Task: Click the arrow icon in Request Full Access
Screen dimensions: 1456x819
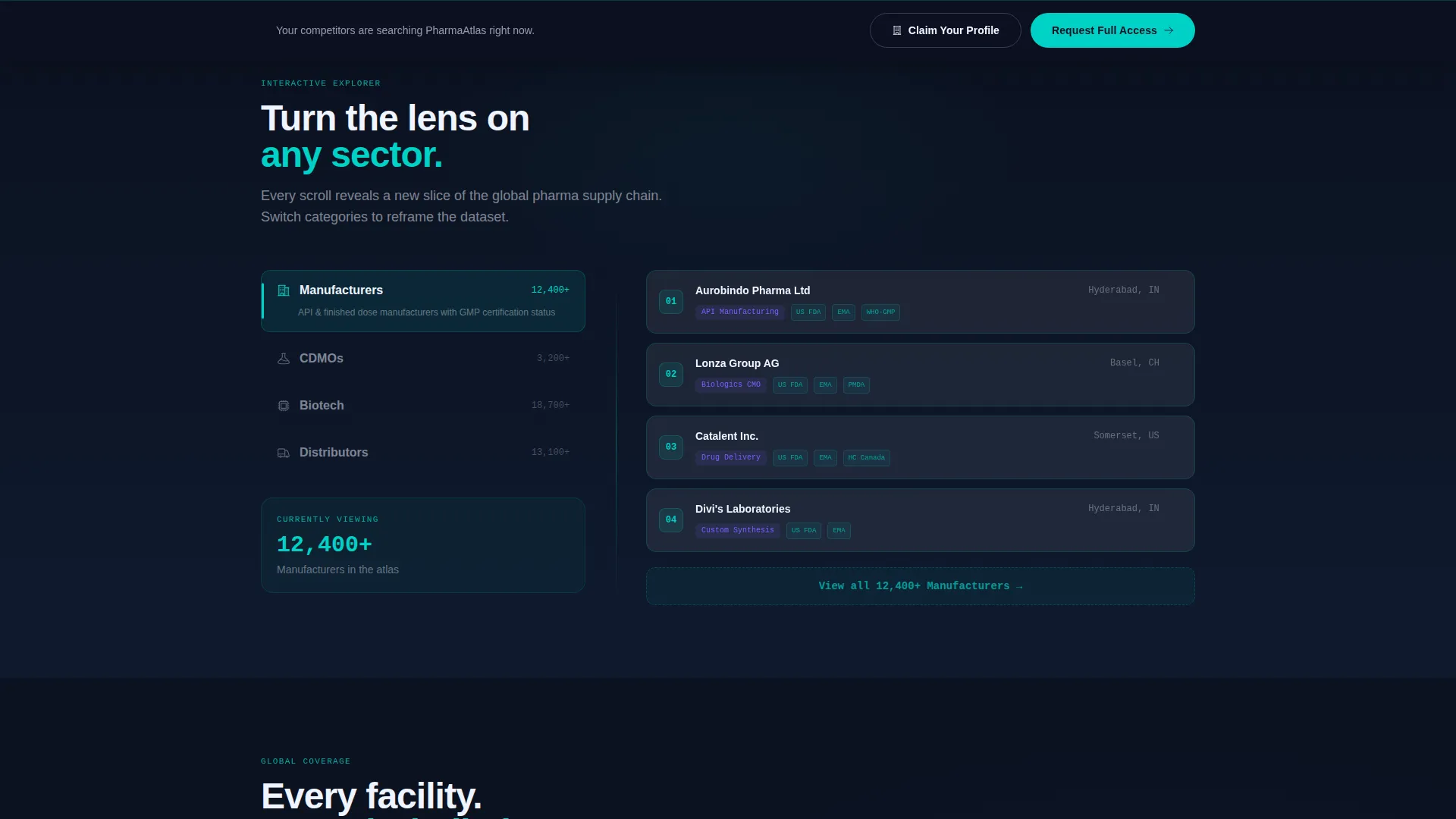Action: click(1169, 30)
